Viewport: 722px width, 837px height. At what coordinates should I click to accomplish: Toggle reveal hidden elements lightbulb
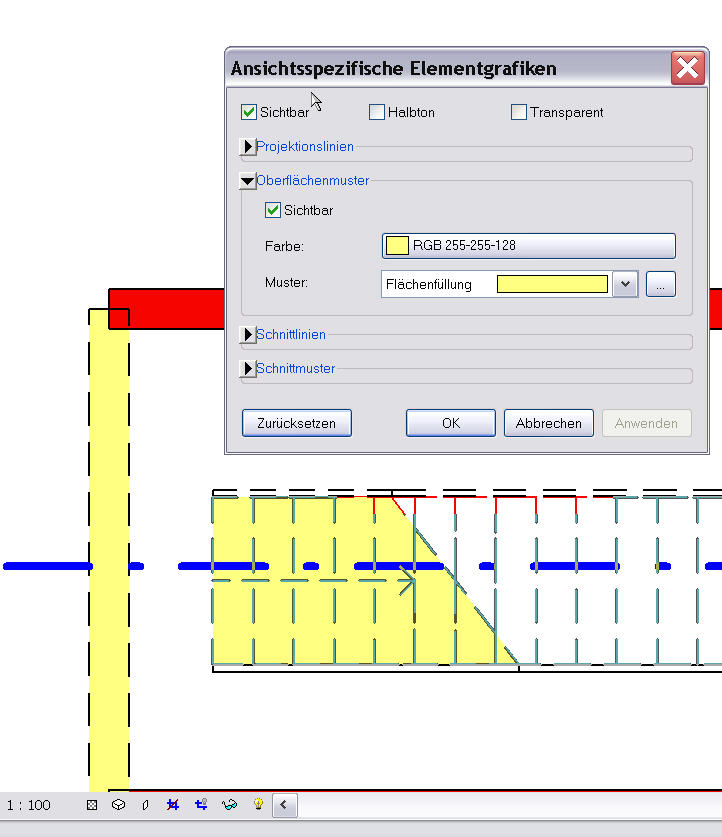(258, 804)
